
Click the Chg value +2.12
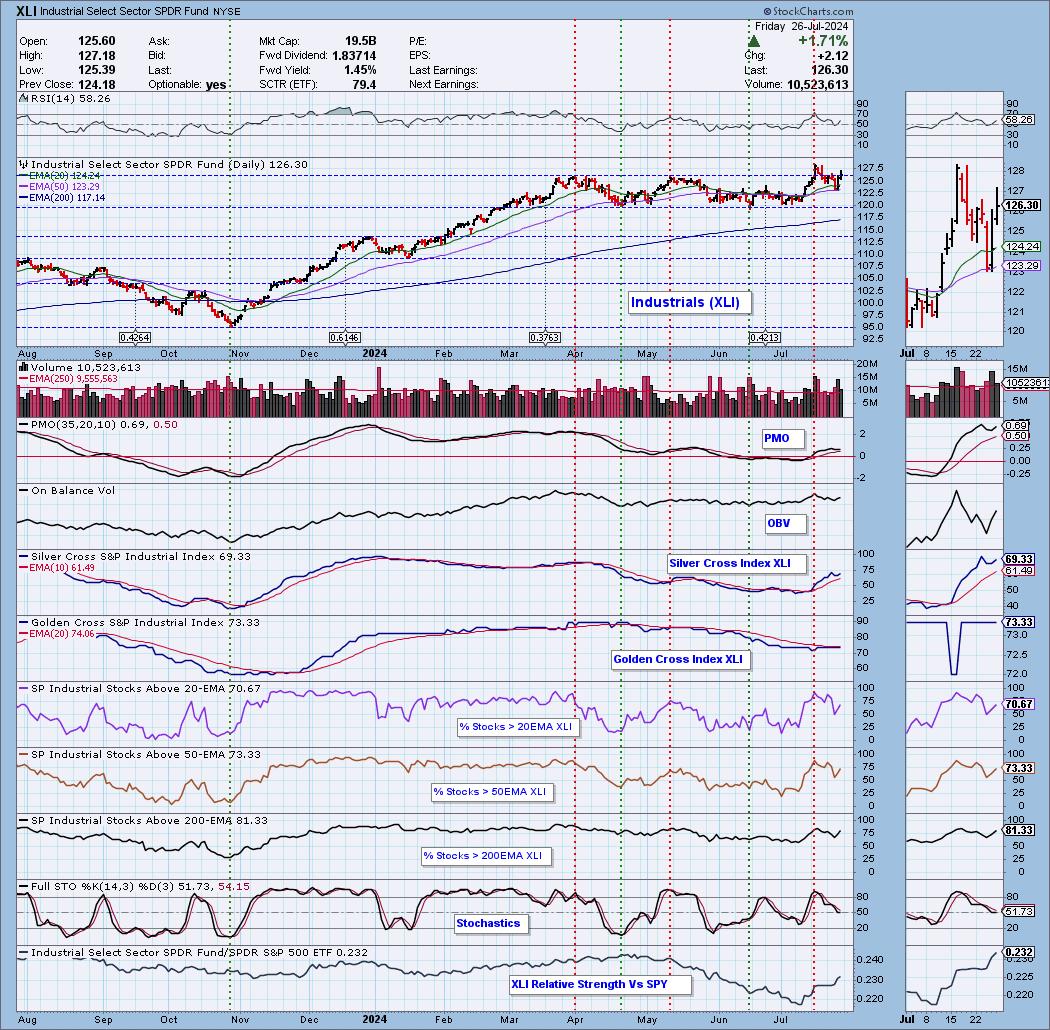pos(832,56)
